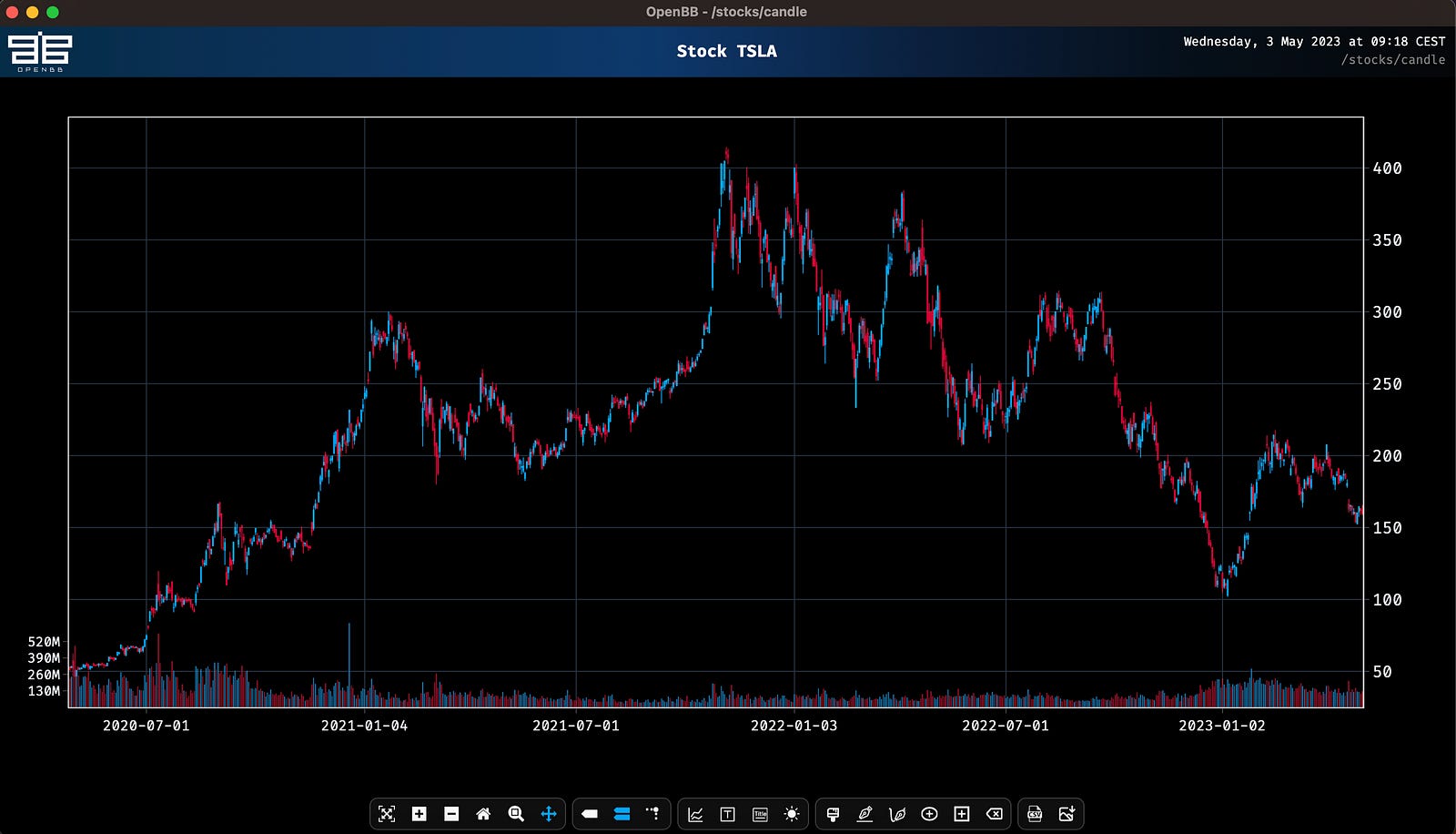
Task: Click the date and time text
Action: click(x=1314, y=41)
